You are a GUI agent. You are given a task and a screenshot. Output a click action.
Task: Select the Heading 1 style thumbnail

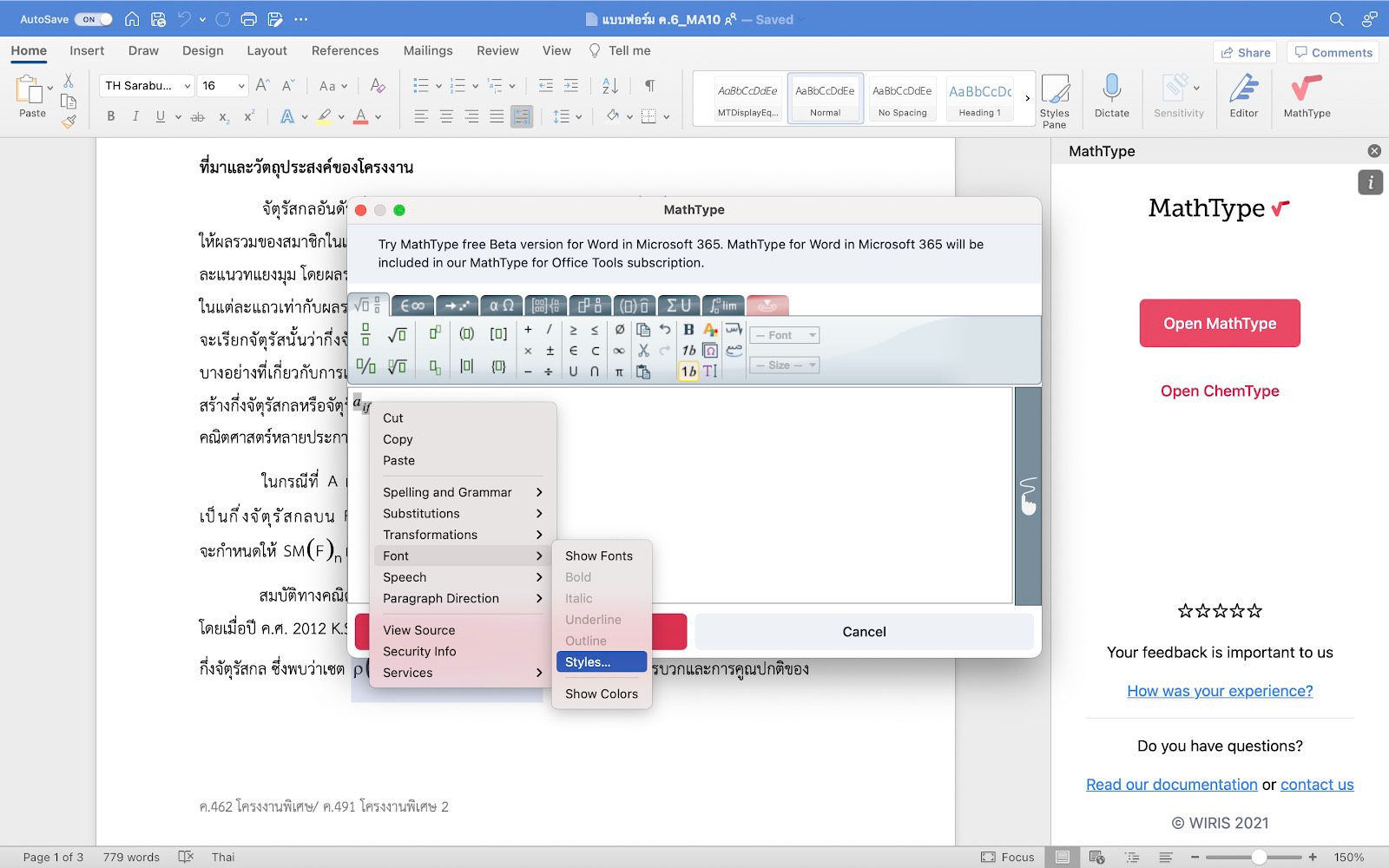pos(980,98)
